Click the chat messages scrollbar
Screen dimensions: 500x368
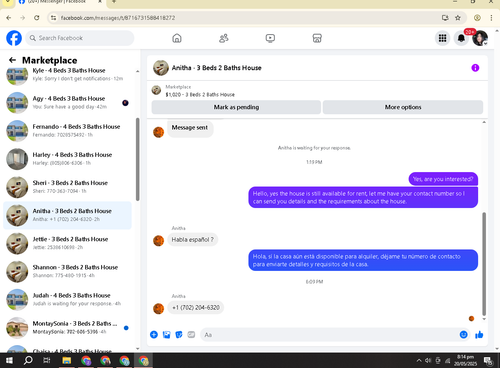pyautogui.click(x=484, y=263)
